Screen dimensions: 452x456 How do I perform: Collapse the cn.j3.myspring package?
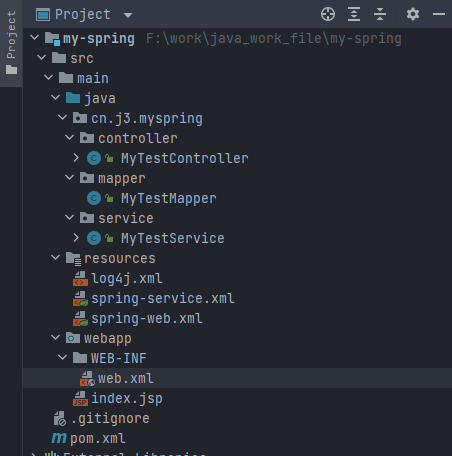(x=62, y=117)
